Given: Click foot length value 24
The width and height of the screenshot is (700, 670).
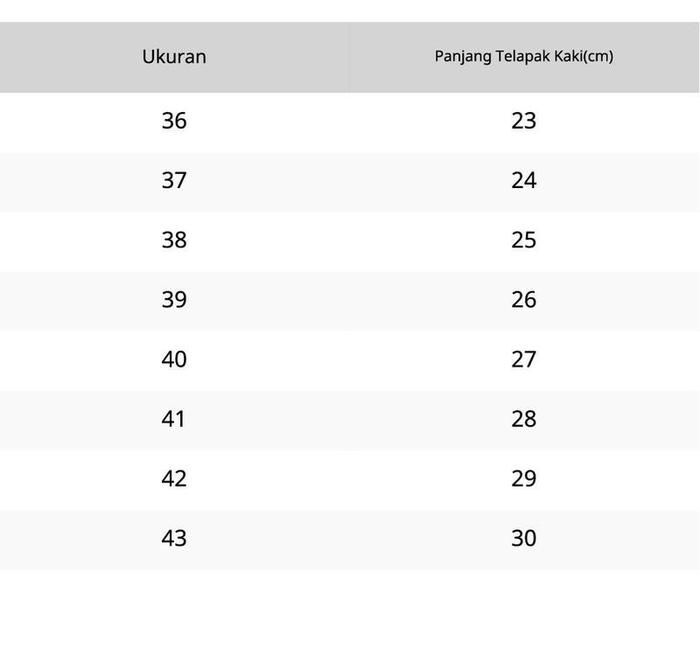Looking at the screenshot, I should pos(524,181).
